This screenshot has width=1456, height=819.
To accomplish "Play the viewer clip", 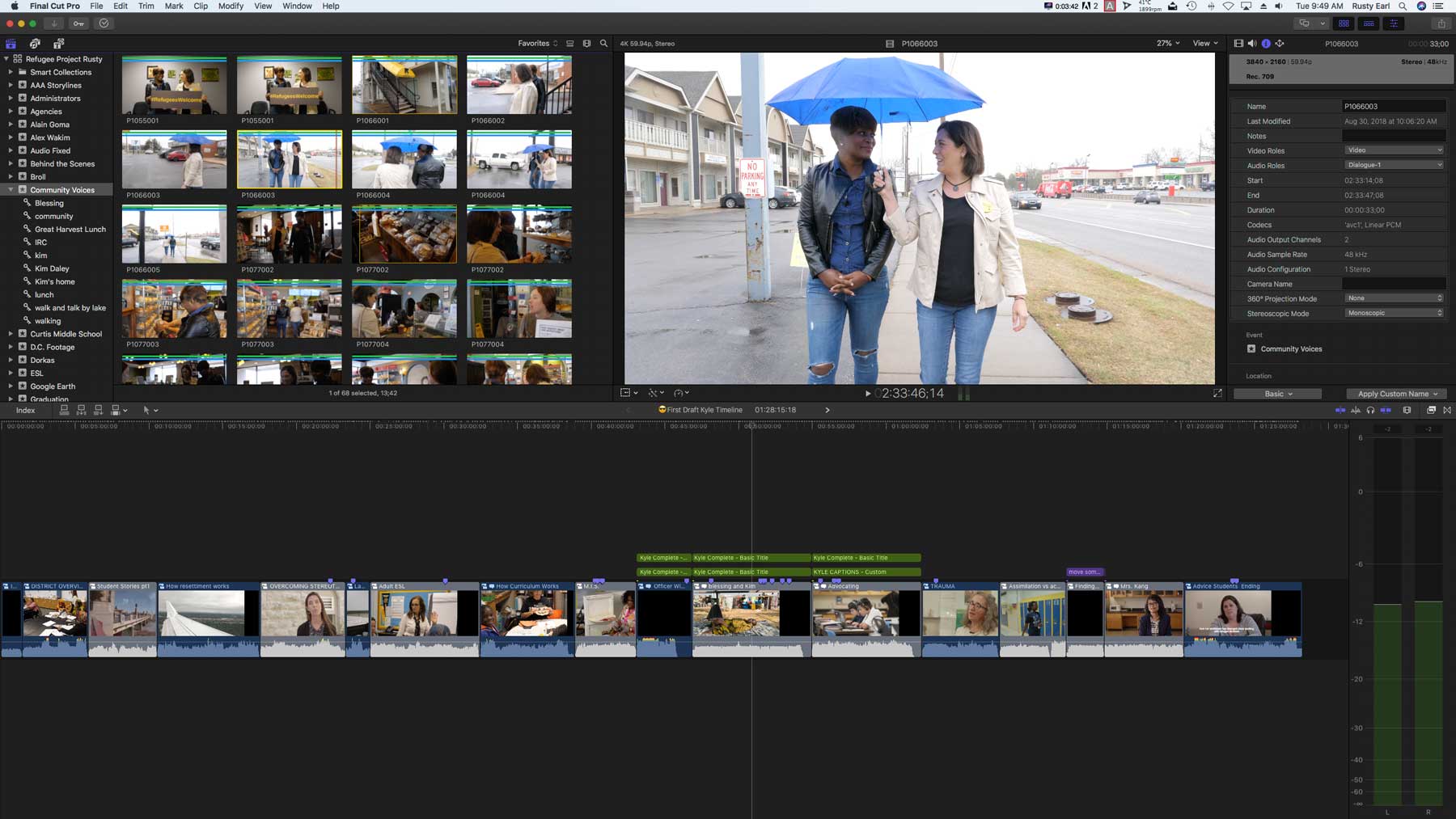I will [x=868, y=394].
